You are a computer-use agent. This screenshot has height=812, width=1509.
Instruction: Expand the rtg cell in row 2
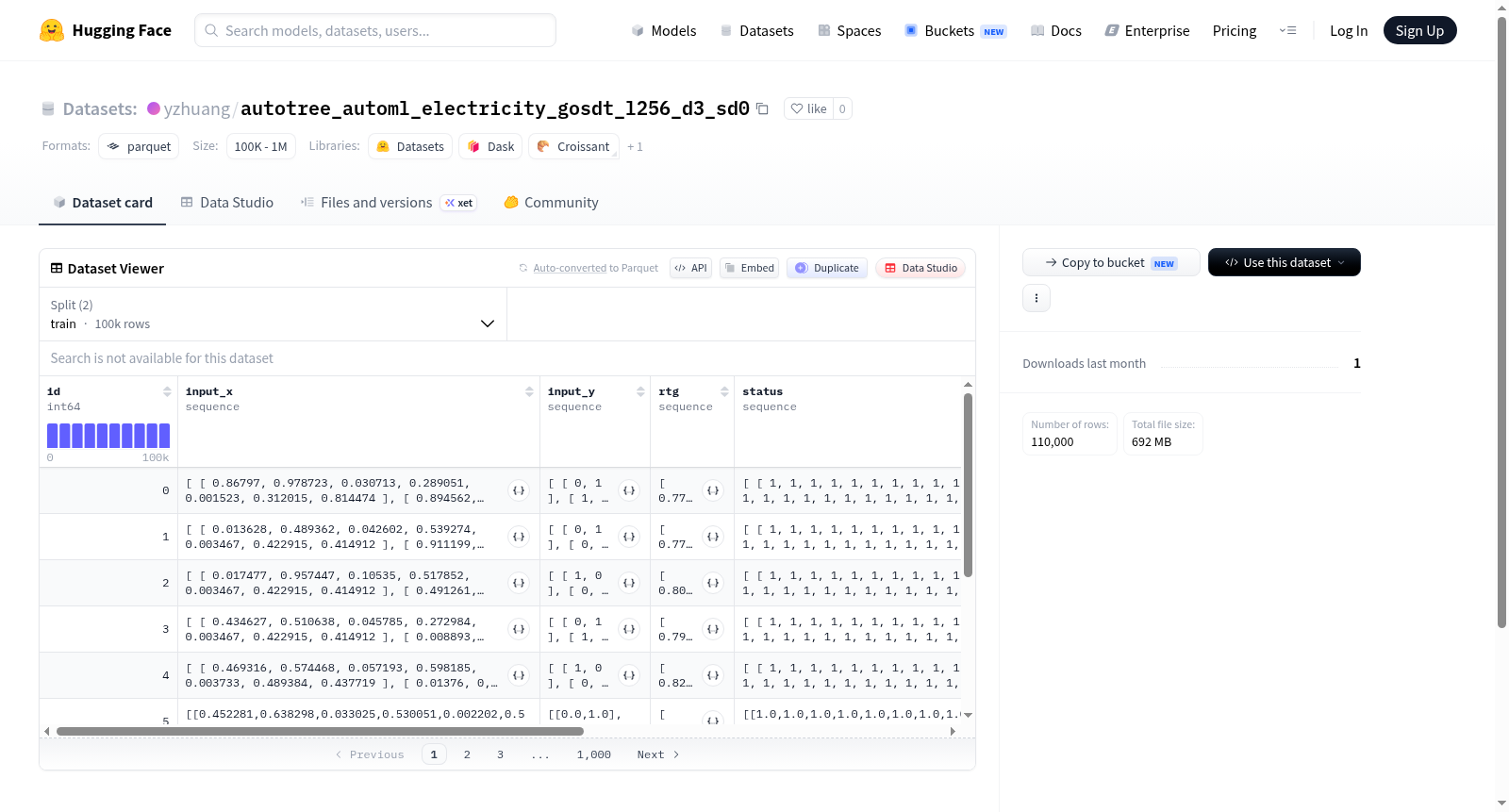click(x=713, y=583)
